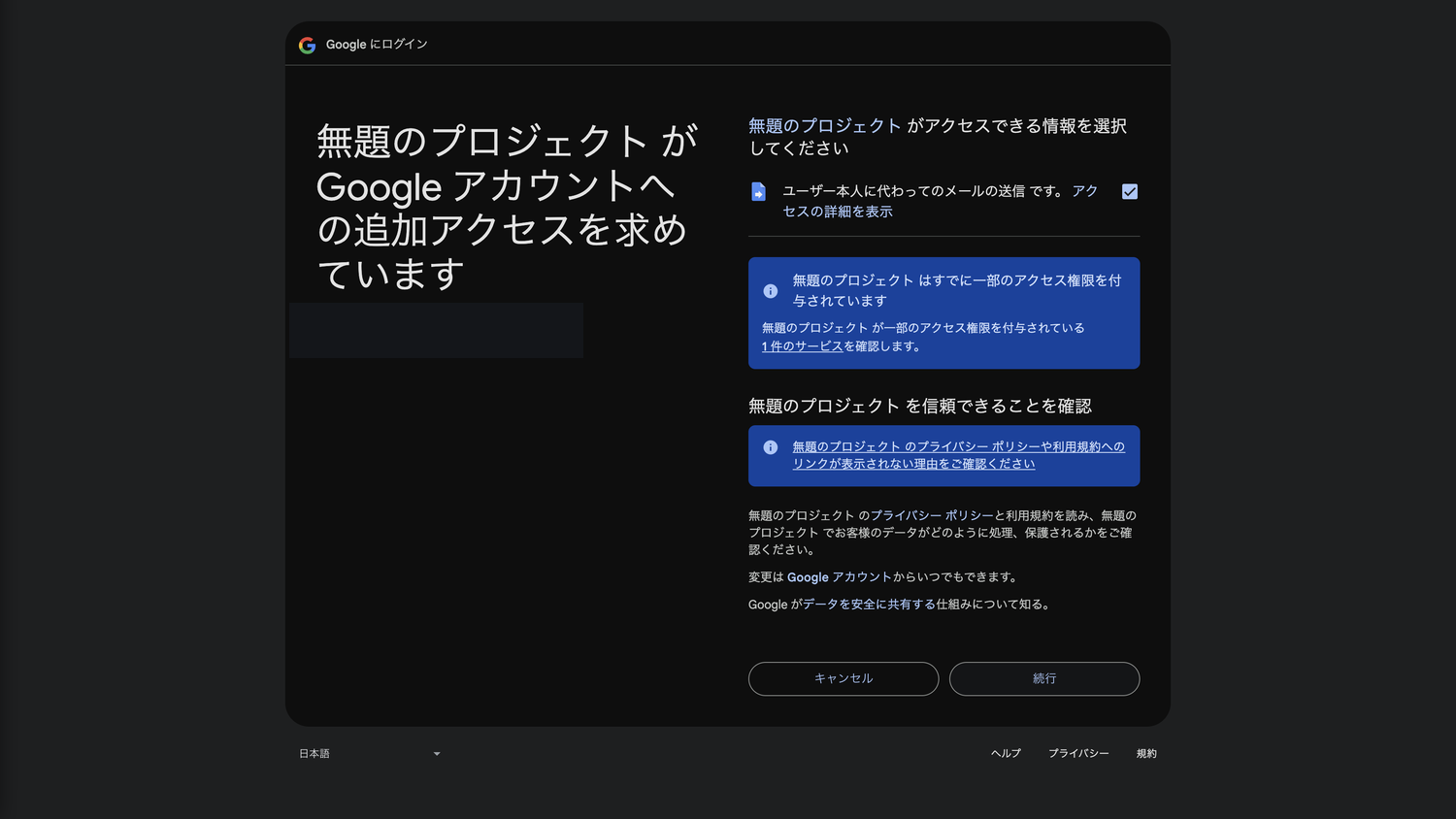Click the large Google アカウントへの追加アクセス heading
Screen dimensions: 1456x819
[507, 208]
